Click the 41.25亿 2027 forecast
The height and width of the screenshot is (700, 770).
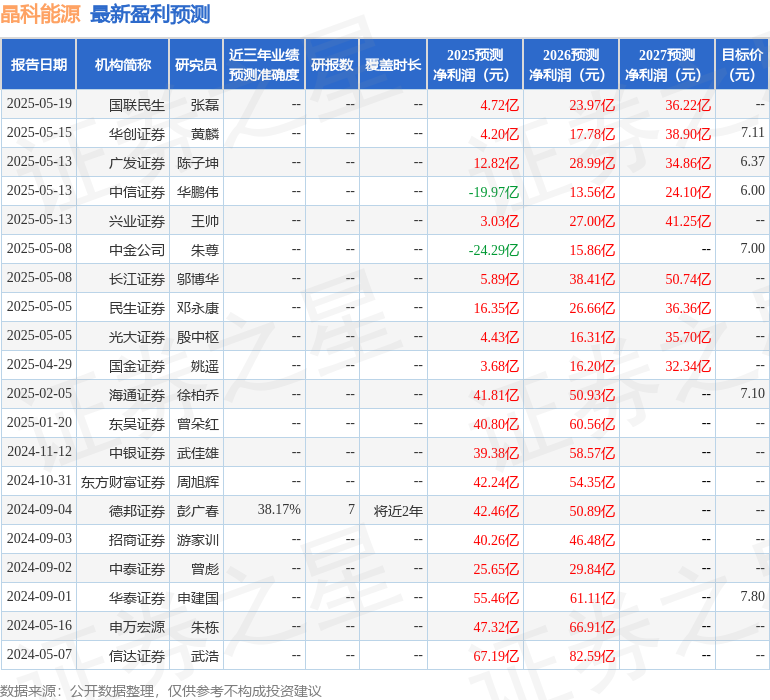[x=688, y=221]
